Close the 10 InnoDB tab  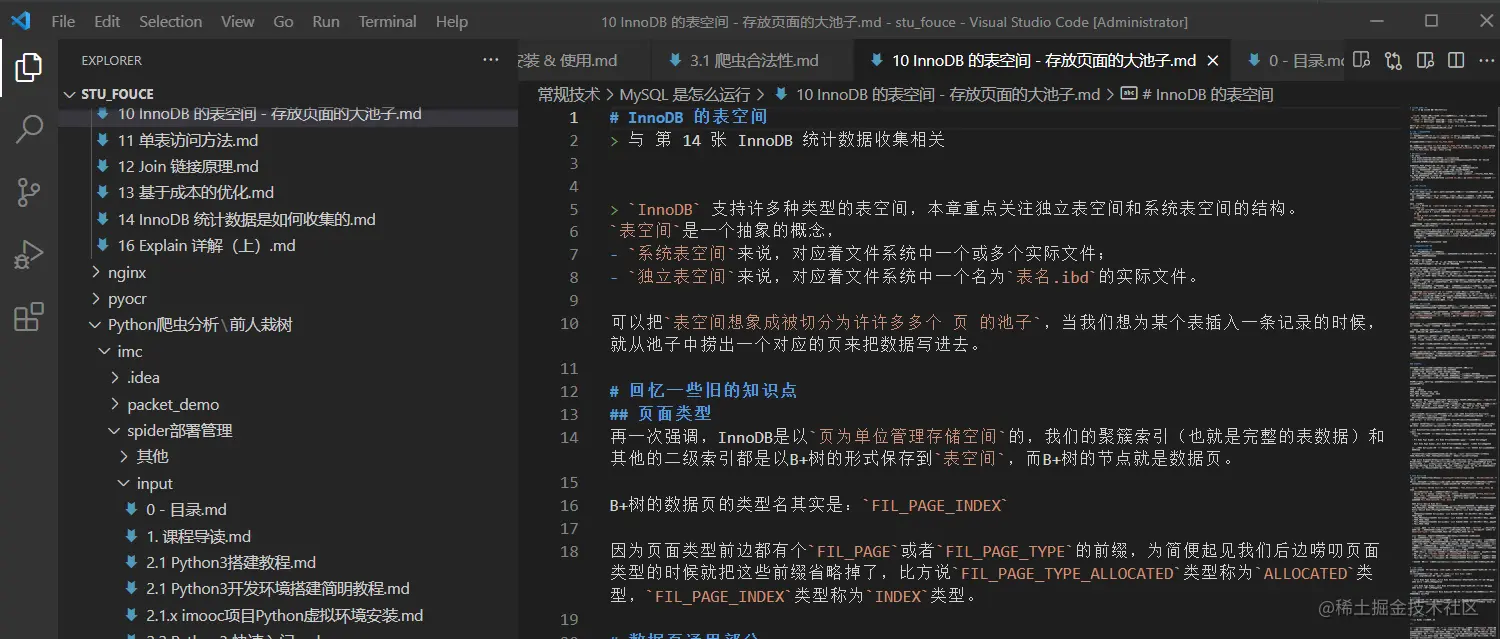click(x=1213, y=60)
